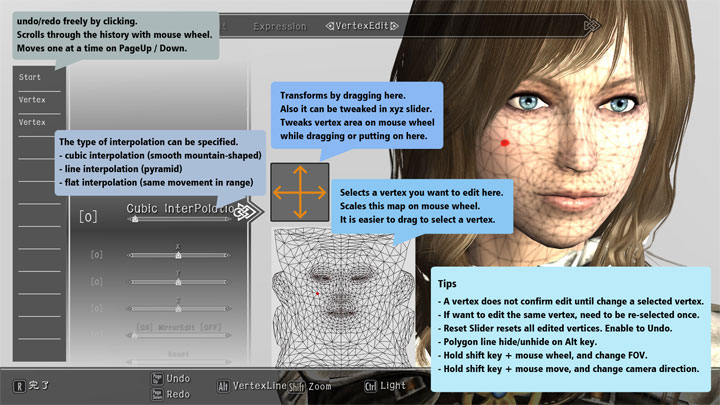Click right arrow of Cubic Interpolation slider
Image resolution: width=720 pixels, height=405 pixels.
pos(228,219)
